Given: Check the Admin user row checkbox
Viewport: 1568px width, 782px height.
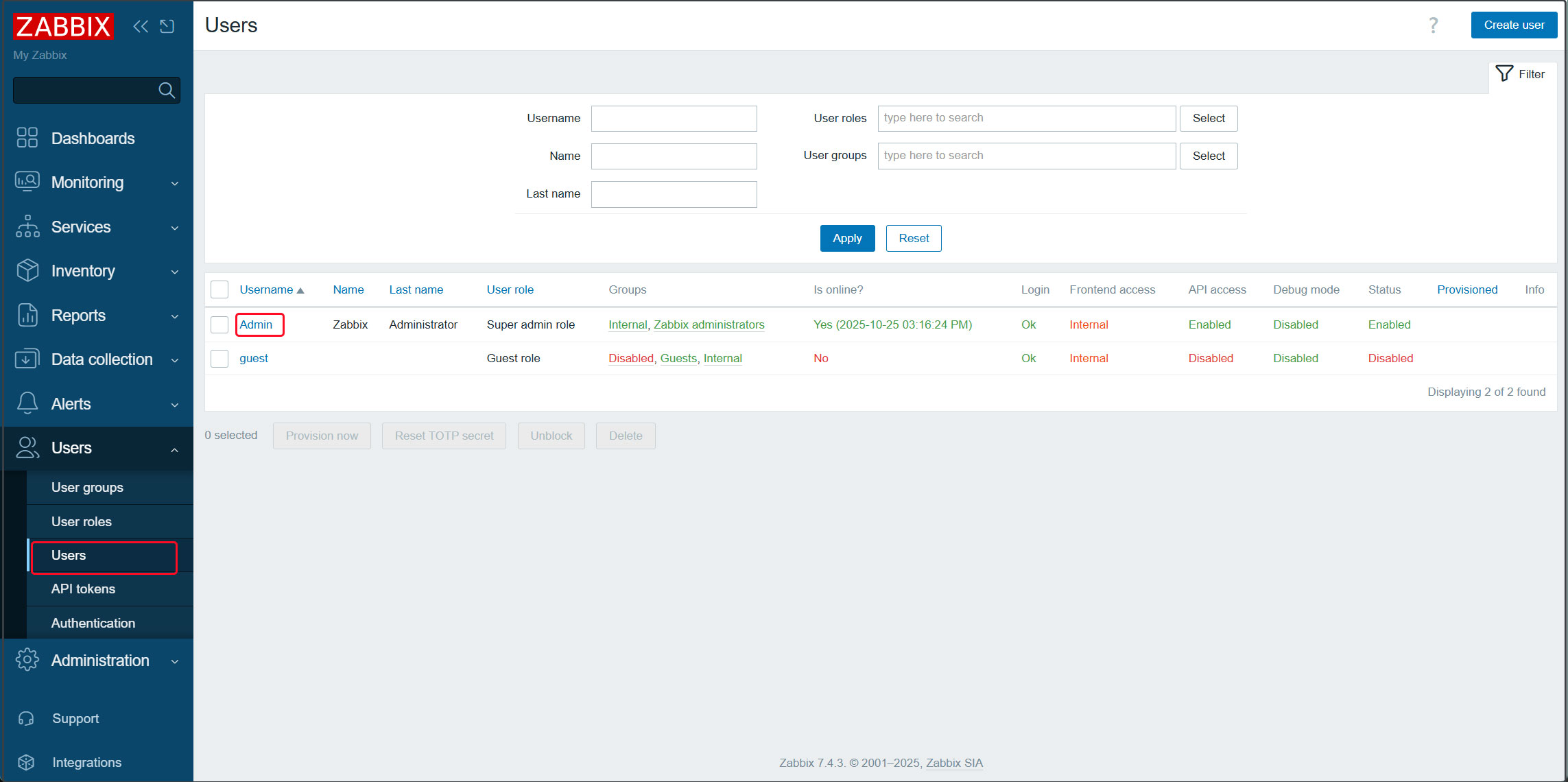Looking at the screenshot, I should 219,324.
